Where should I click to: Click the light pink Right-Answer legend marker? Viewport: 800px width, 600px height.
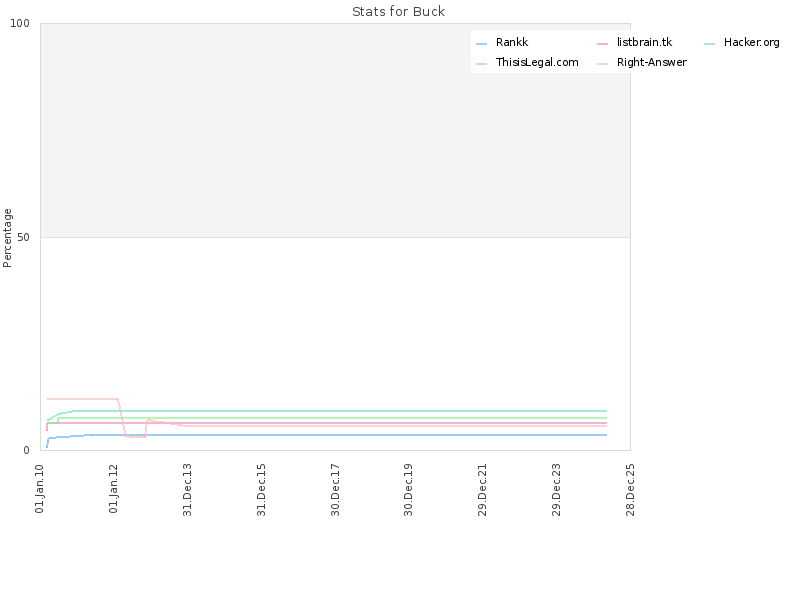tap(602, 64)
